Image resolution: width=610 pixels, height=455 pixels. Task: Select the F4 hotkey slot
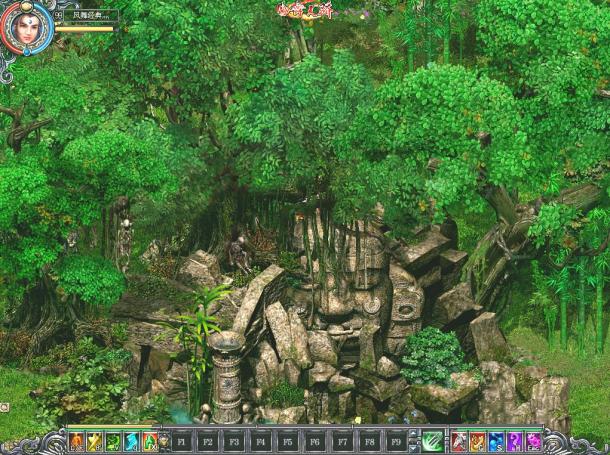pos(261,442)
